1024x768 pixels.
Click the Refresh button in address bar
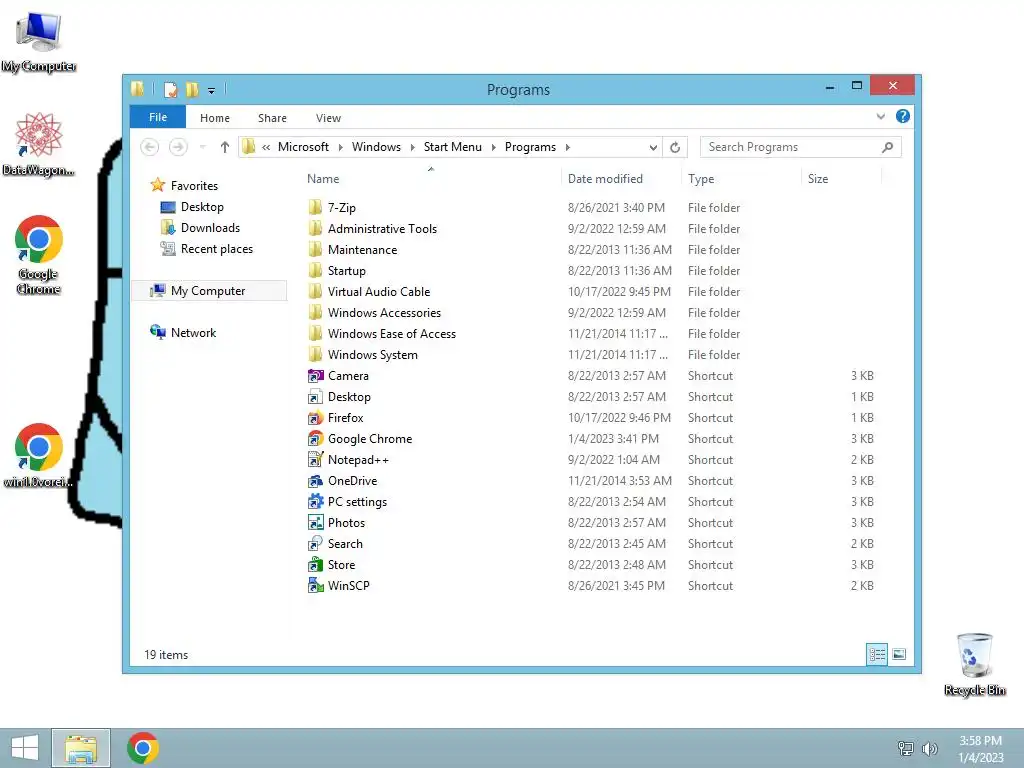point(675,148)
